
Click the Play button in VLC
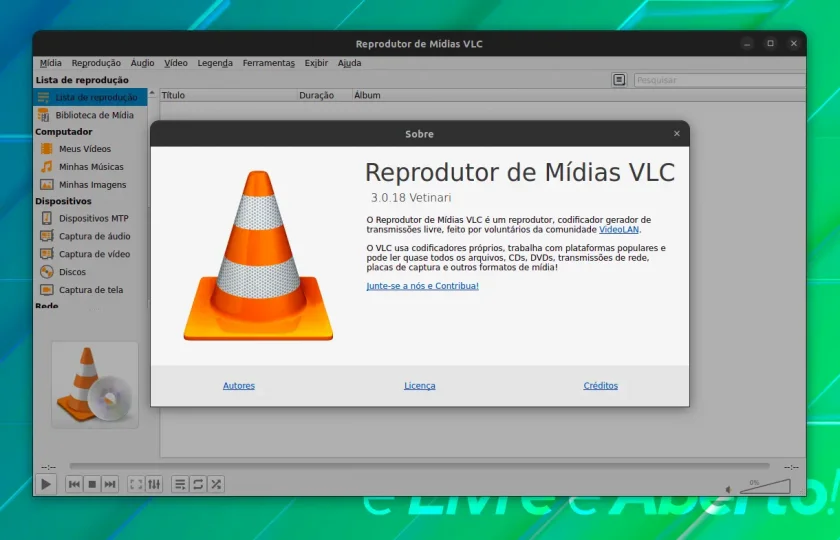pos(46,484)
